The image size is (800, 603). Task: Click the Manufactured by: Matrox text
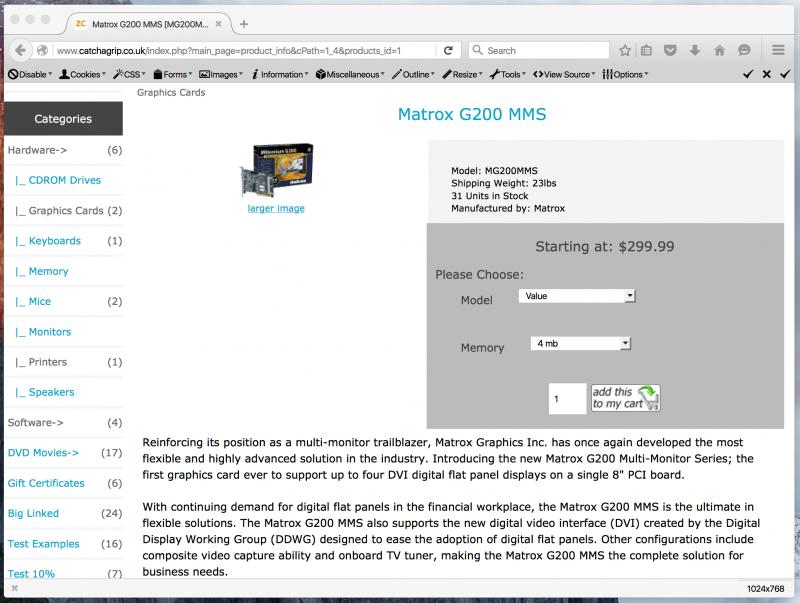click(x=508, y=208)
